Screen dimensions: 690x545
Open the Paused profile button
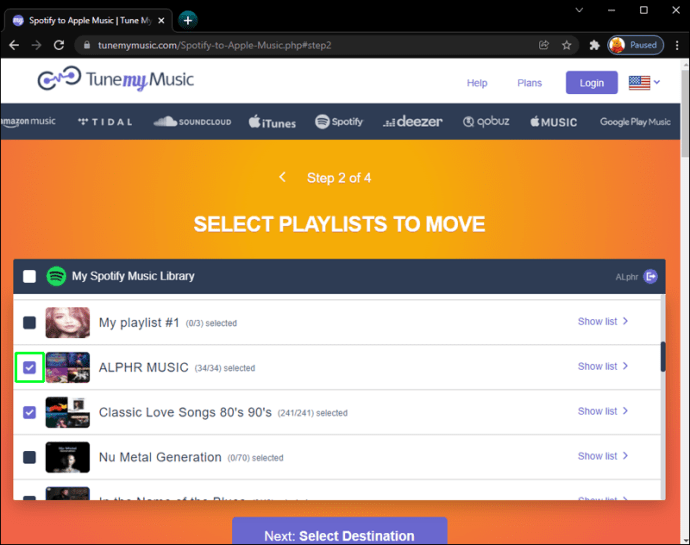tap(635, 45)
